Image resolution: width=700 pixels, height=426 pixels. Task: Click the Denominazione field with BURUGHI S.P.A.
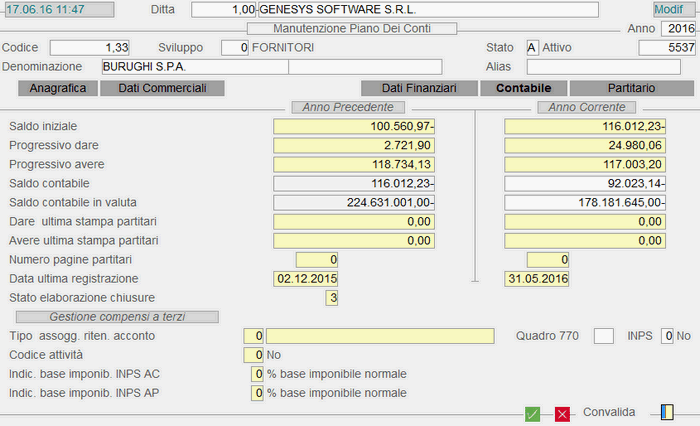click(x=194, y=67)
